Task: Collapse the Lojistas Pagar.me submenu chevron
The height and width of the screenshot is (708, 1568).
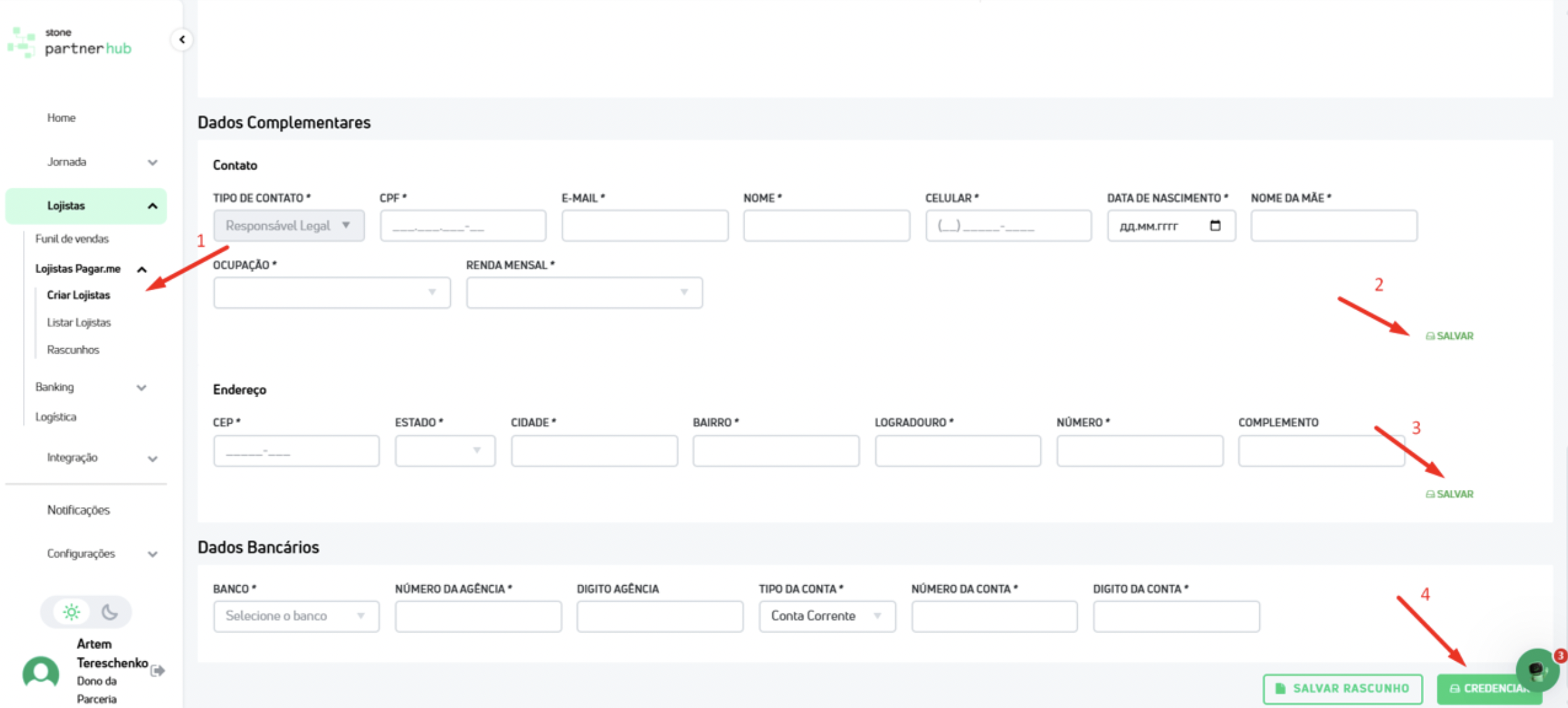Action: 141,269
